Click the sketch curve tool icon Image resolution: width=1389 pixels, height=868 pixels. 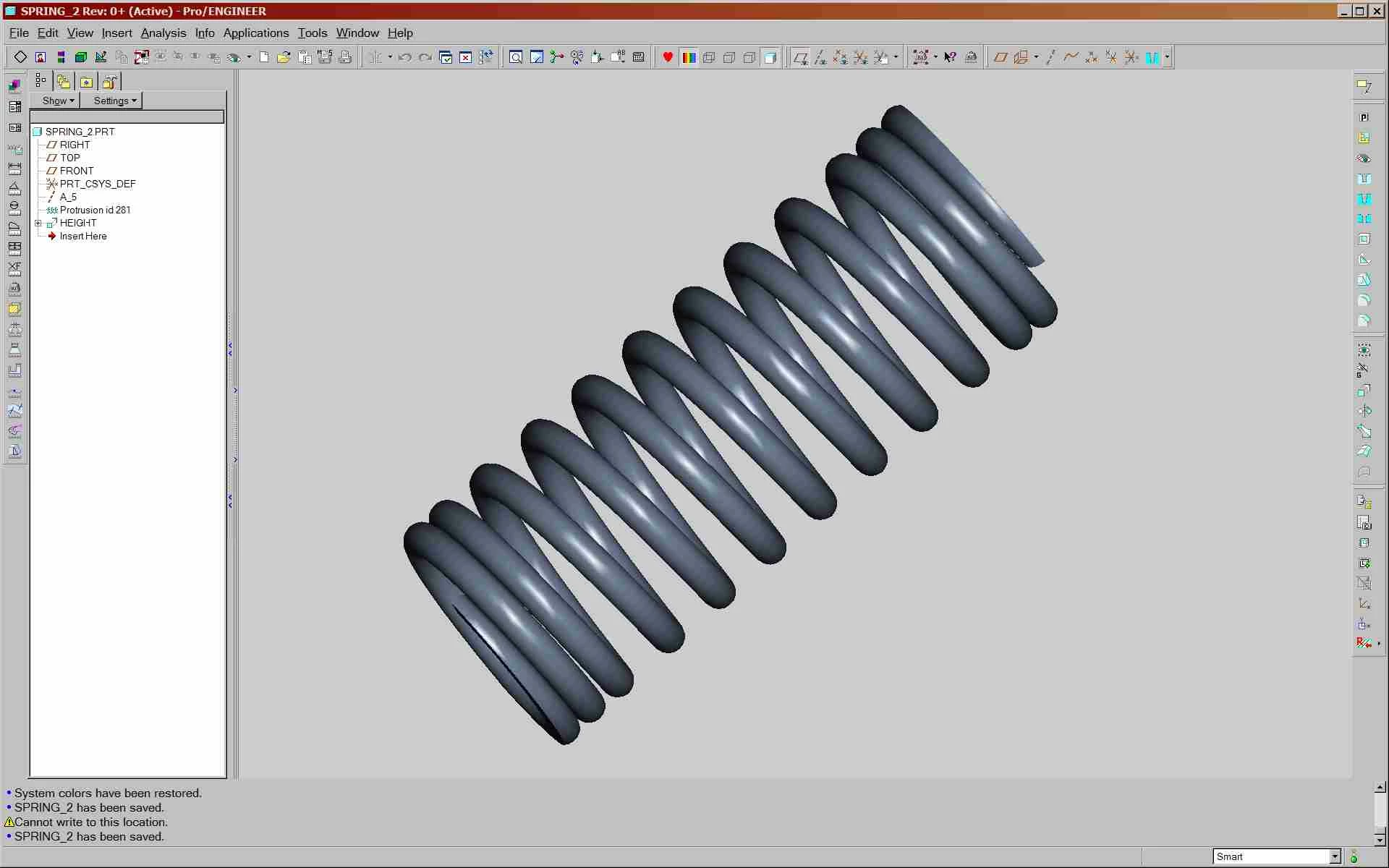point(1071,57)
